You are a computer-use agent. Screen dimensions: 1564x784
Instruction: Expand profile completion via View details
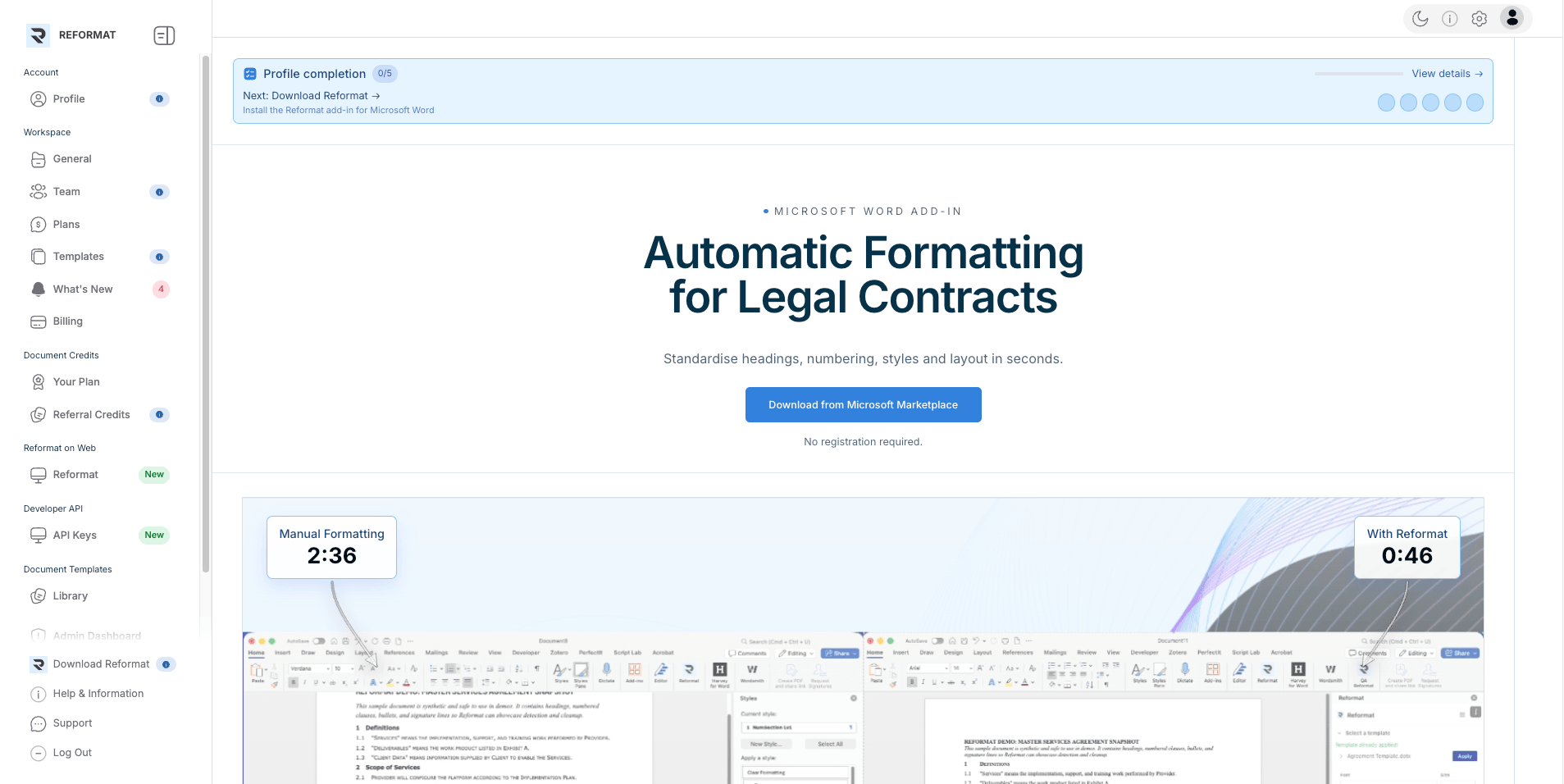pos(1447,74)
